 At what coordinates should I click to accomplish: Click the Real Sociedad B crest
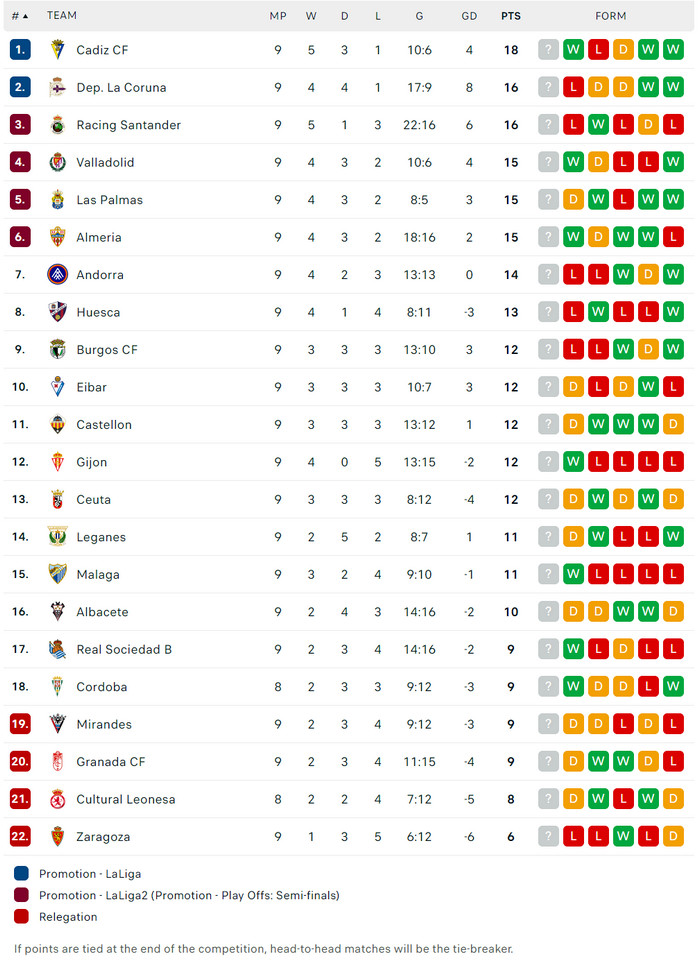(x=57, y=649)
